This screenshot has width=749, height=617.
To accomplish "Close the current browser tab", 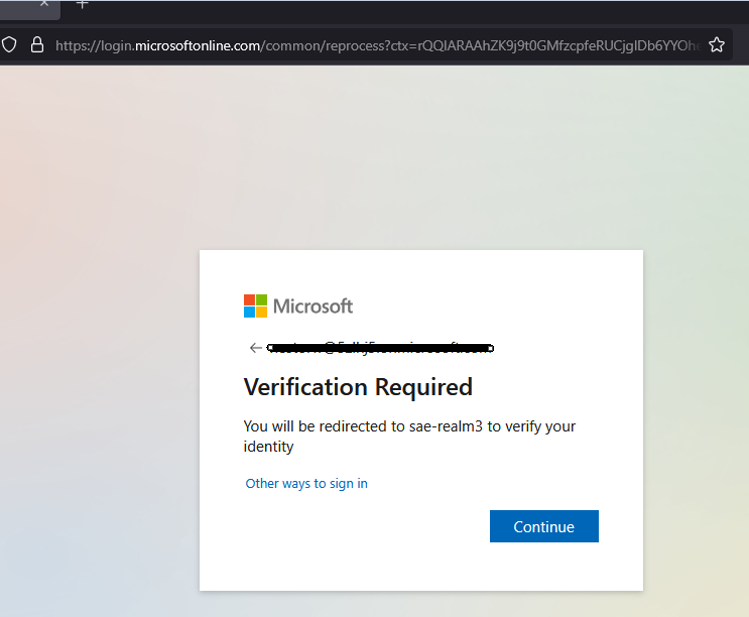I will (44, 4).
